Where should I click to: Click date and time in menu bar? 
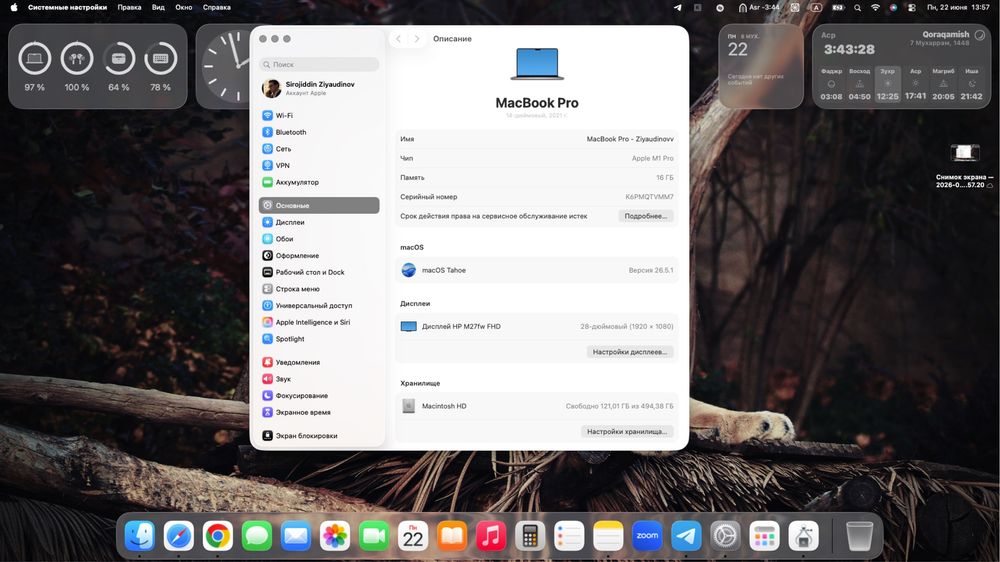(x=958, y=8)
